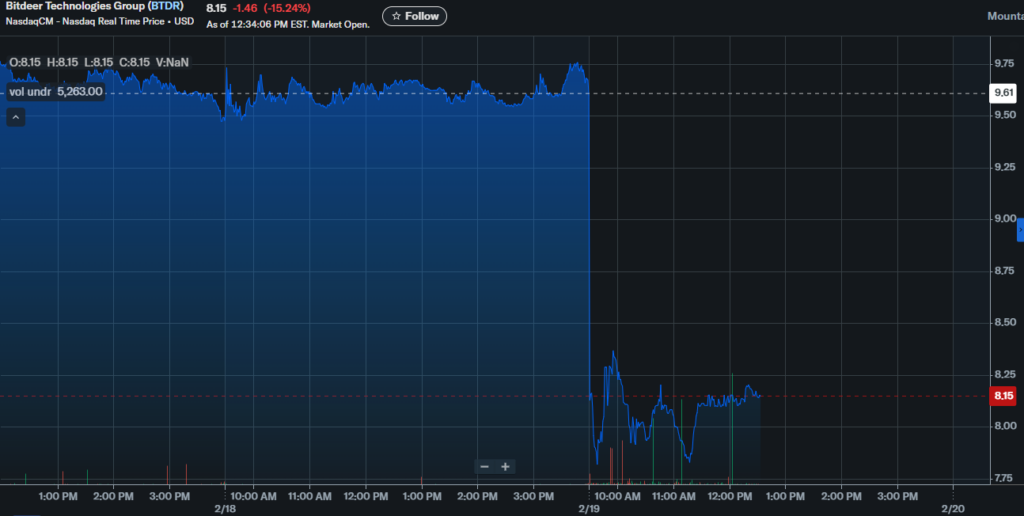
Task: Click the Bitdeer Technologies Group title
Action: click(75, 7)
